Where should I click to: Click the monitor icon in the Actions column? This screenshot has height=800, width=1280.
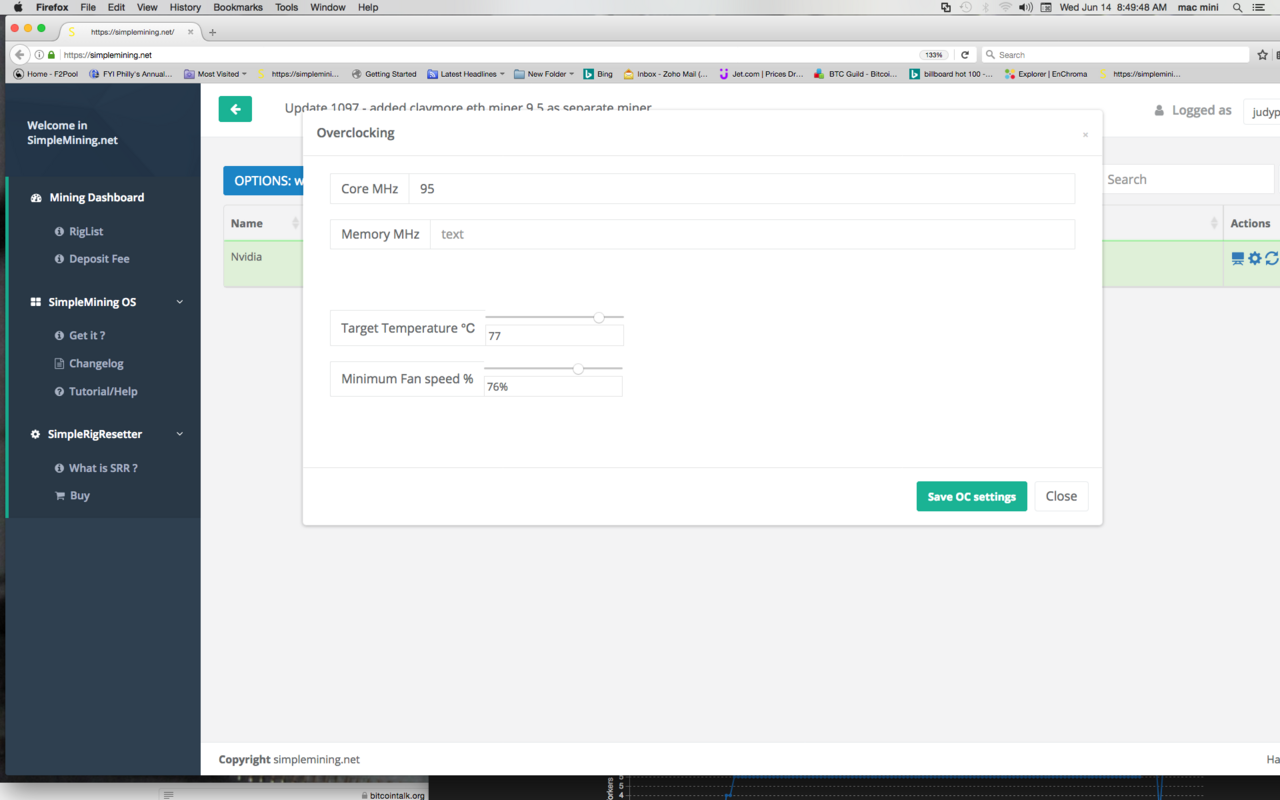point(1238,258)
